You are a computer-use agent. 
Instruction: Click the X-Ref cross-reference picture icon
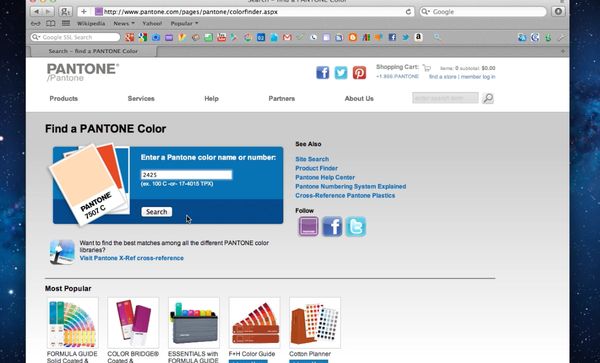tap(62, 252)
